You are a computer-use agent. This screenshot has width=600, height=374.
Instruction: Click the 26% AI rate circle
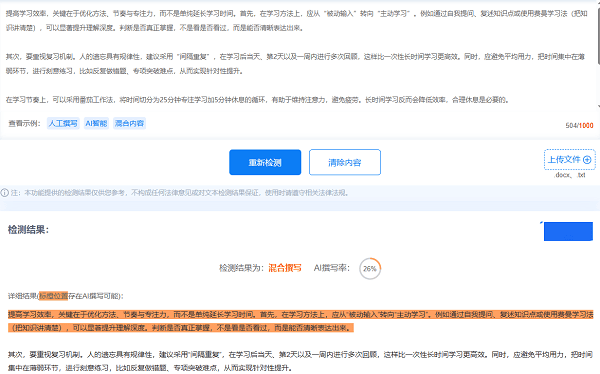click(370, 269)
